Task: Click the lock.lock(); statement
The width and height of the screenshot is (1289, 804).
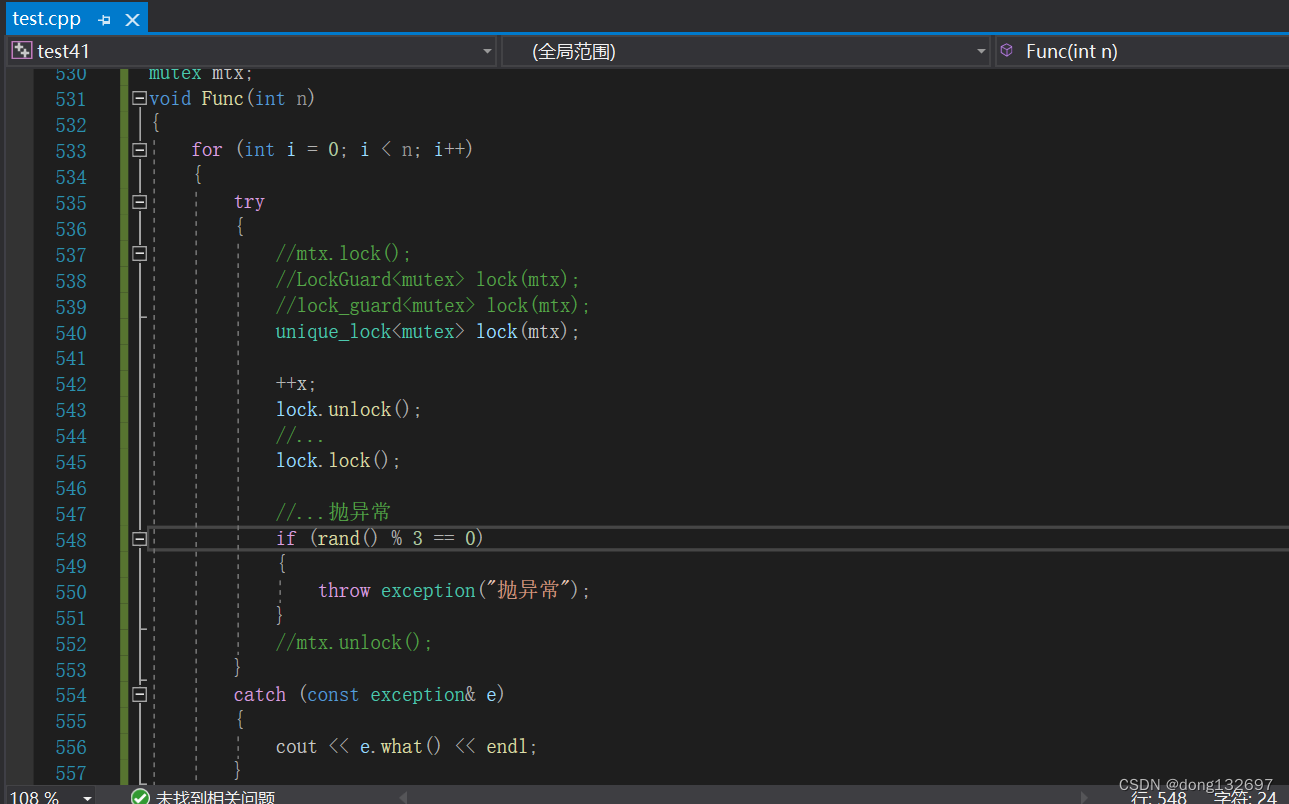Action: (338, 460)
